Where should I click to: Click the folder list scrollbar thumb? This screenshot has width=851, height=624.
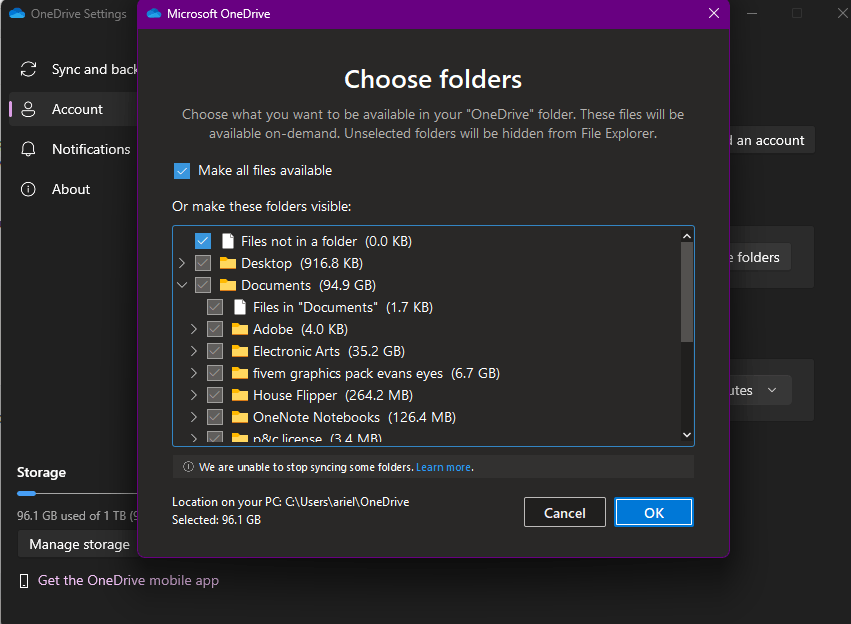687,292
